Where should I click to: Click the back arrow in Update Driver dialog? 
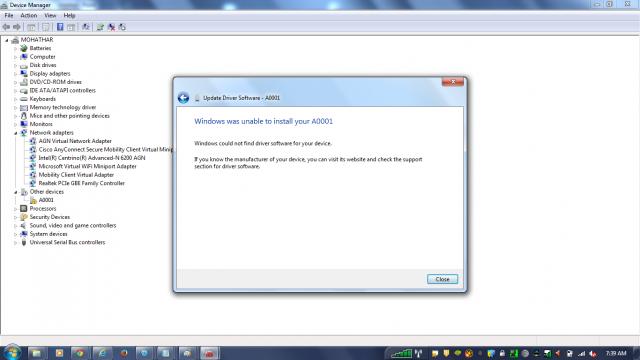[183, 98]
